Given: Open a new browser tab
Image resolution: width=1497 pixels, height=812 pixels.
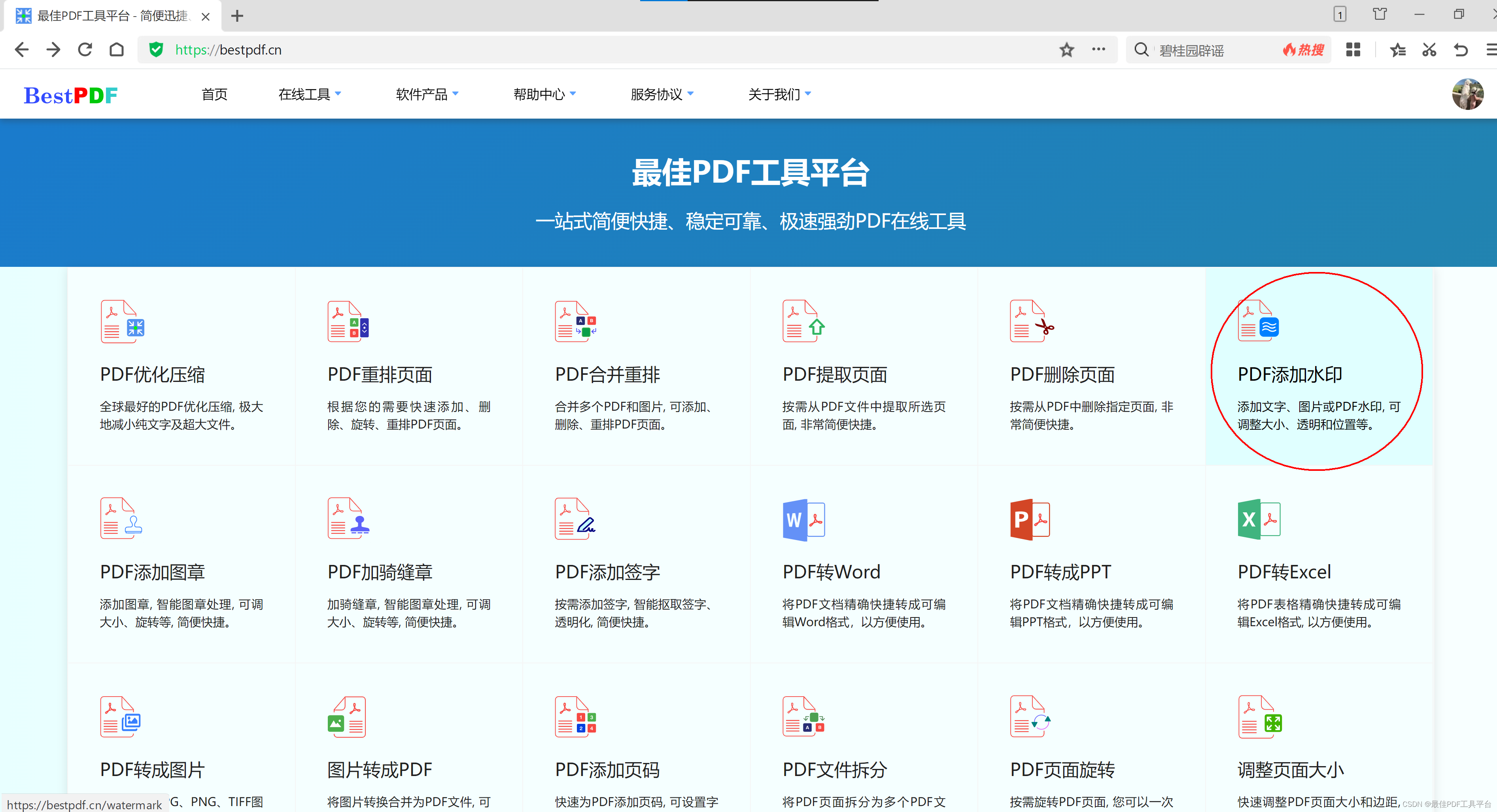Looking at the screenshot, I should (x=237, y=16).
